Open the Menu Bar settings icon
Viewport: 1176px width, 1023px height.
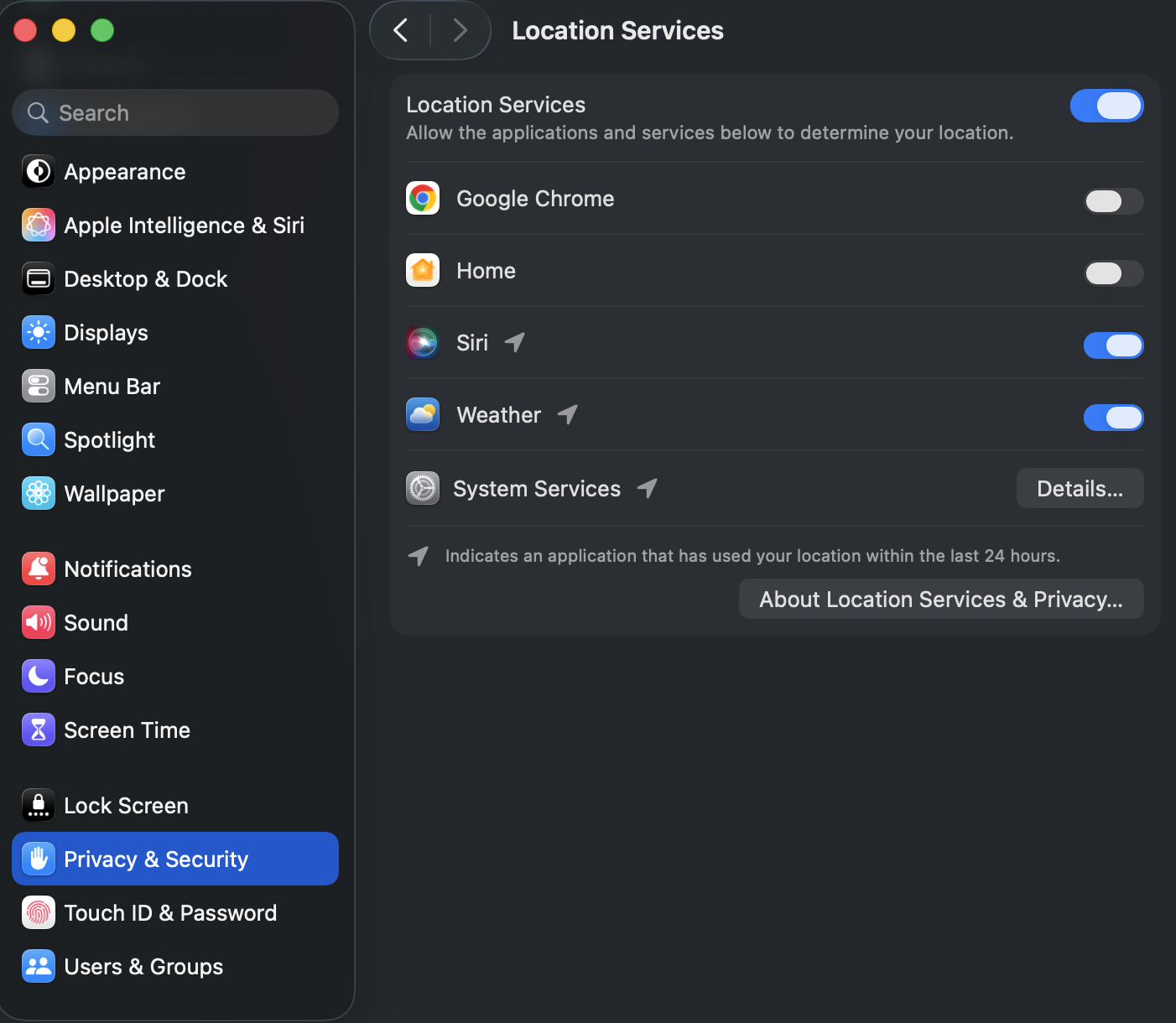pyautogui.click(x=39, y=387)
